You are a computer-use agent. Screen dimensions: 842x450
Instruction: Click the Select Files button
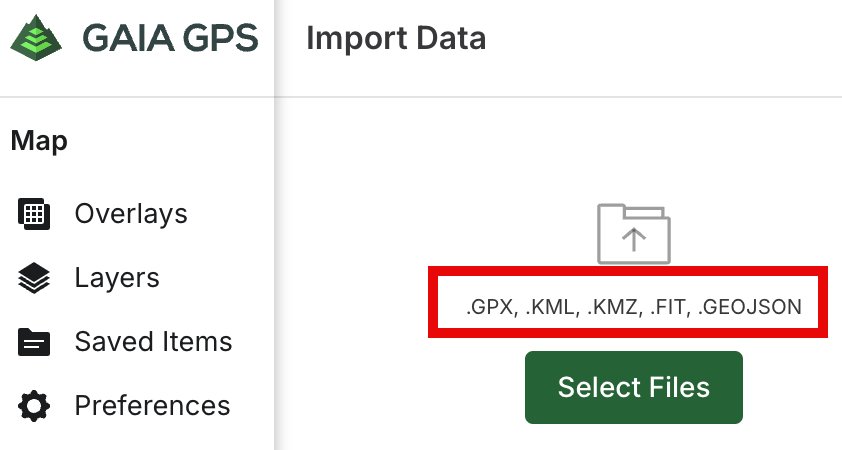[634, 387]
